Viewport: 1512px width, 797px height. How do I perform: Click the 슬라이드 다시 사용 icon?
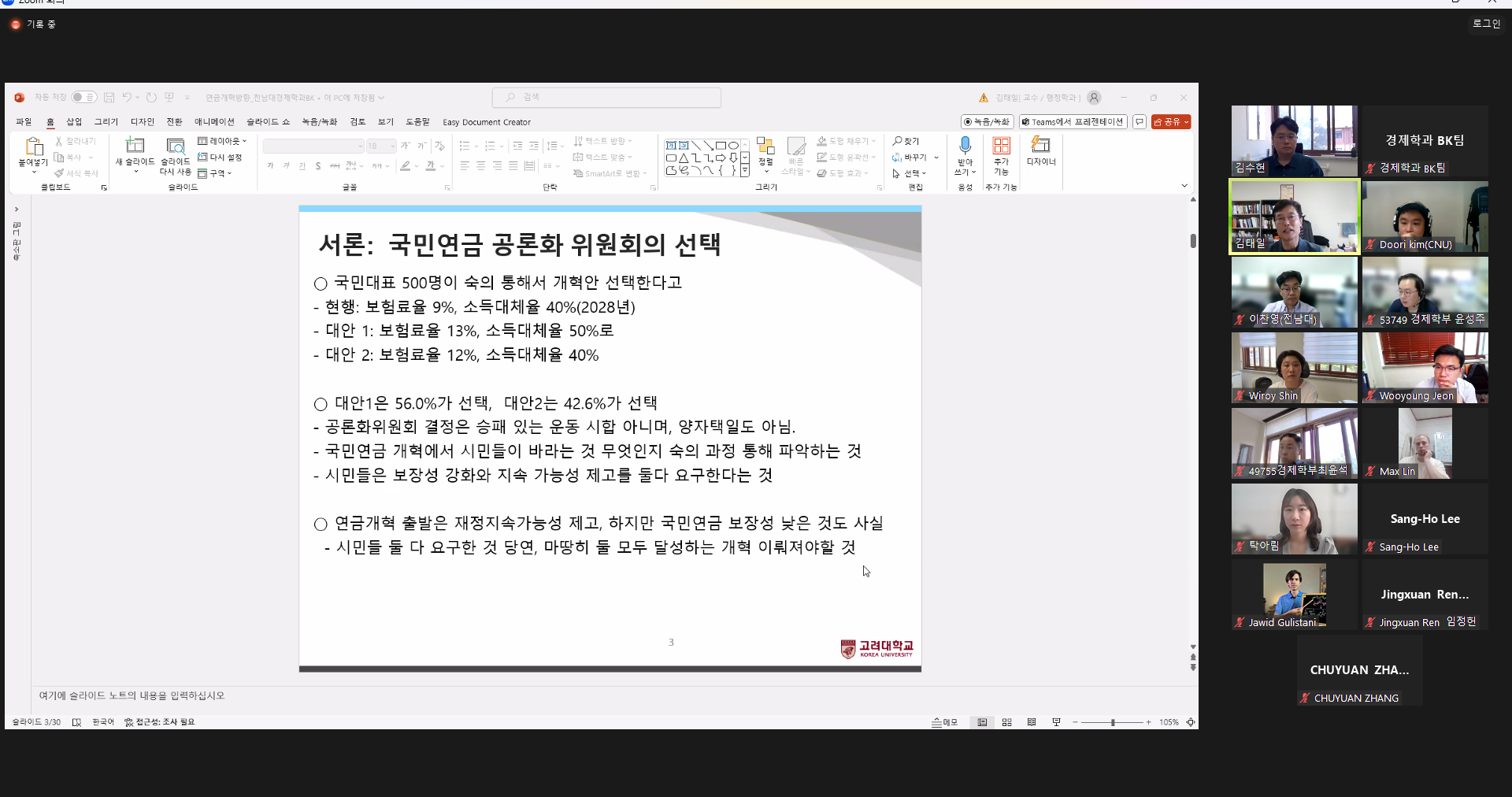coord(176,145)
